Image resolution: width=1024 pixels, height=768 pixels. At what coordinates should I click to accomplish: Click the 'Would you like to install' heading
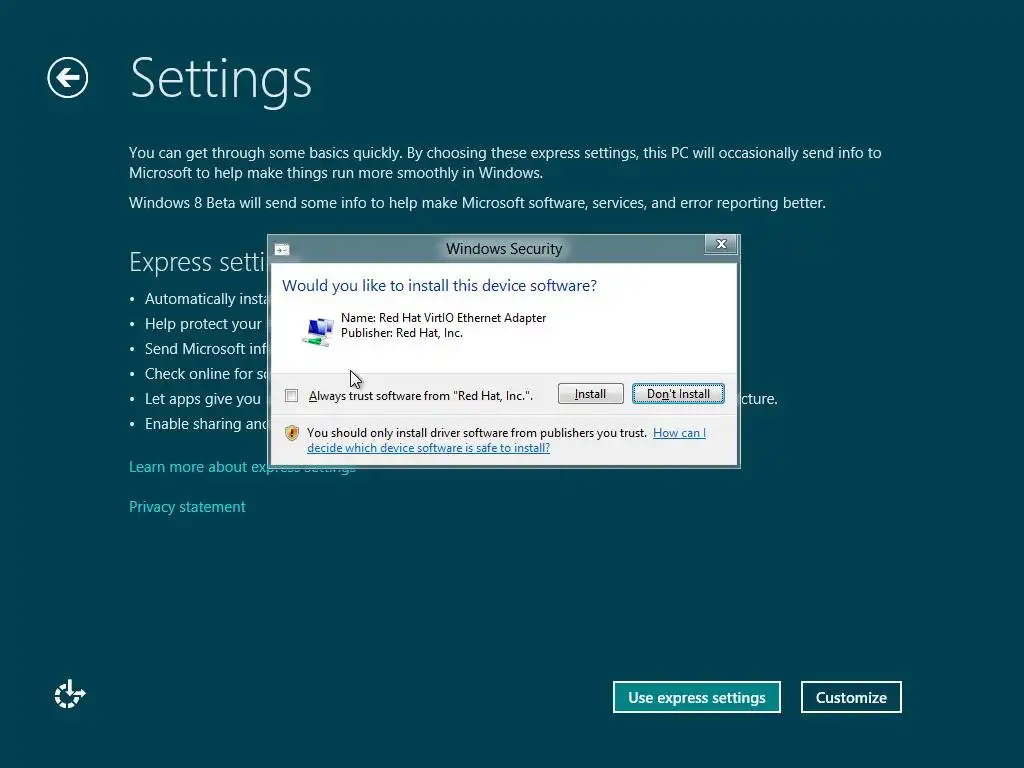point(439,285)
